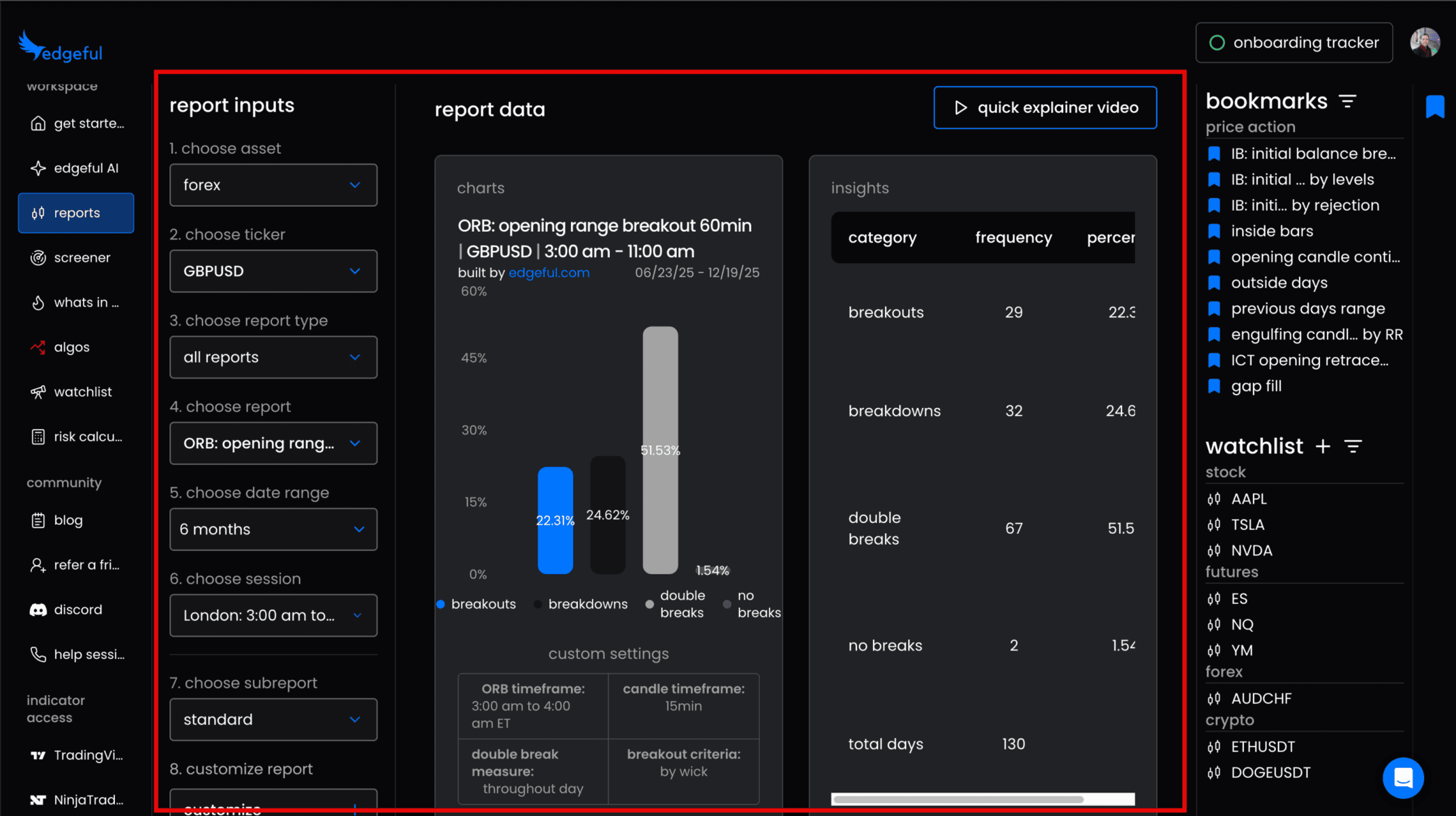Open the GBPUSD ticker dropdown
The height and width of the screenshot is (816, 1456).
pyautogui.click(x=273, y=271)
